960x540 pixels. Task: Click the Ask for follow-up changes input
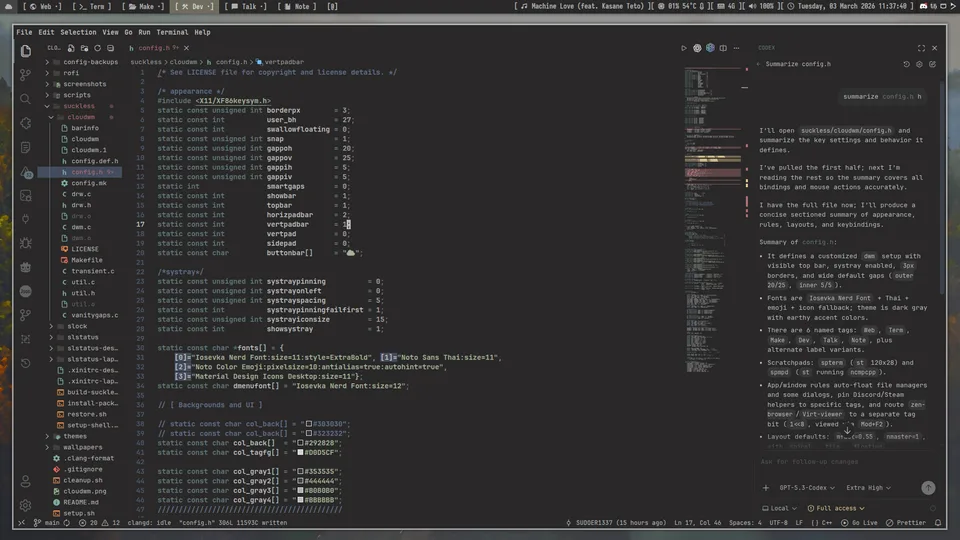coord(847,462)
